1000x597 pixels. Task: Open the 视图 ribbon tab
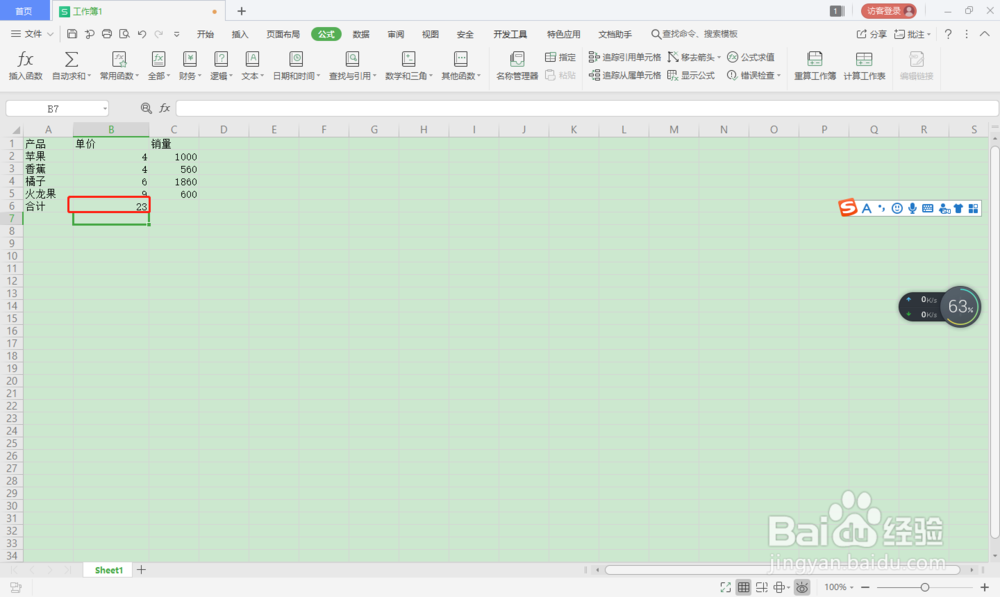point(430,34)
